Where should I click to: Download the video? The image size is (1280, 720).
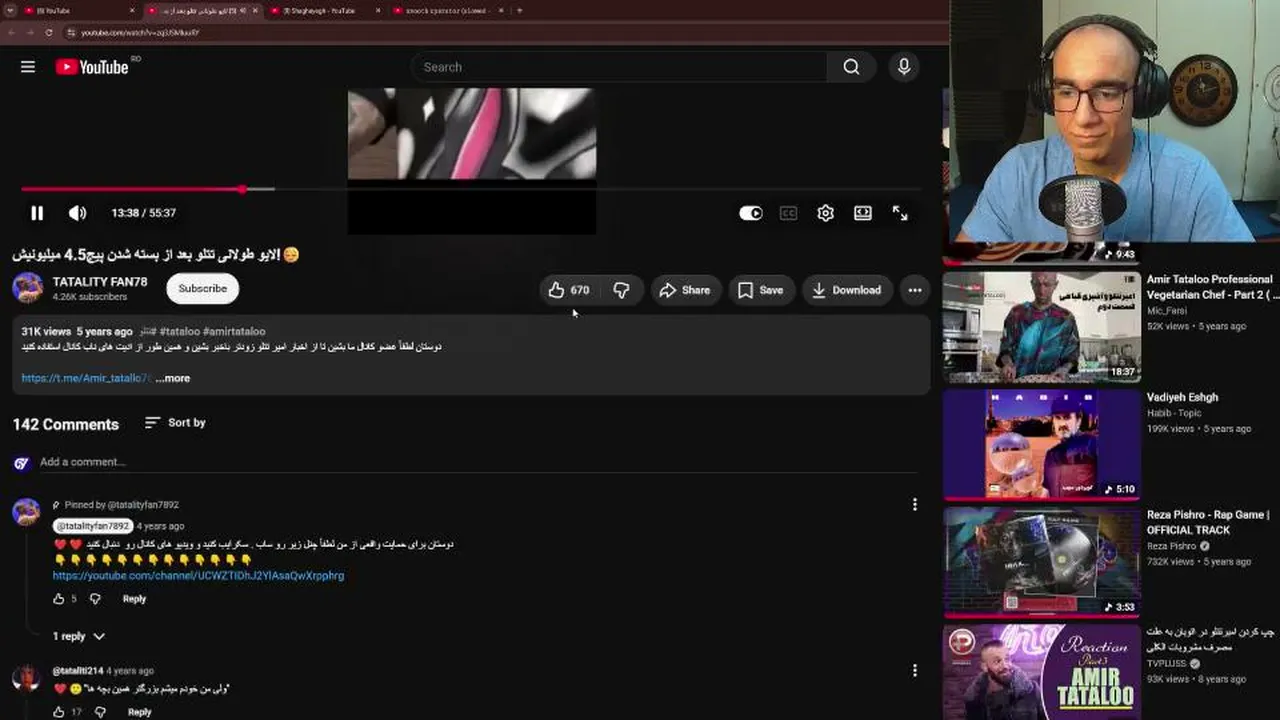(846, 290)
